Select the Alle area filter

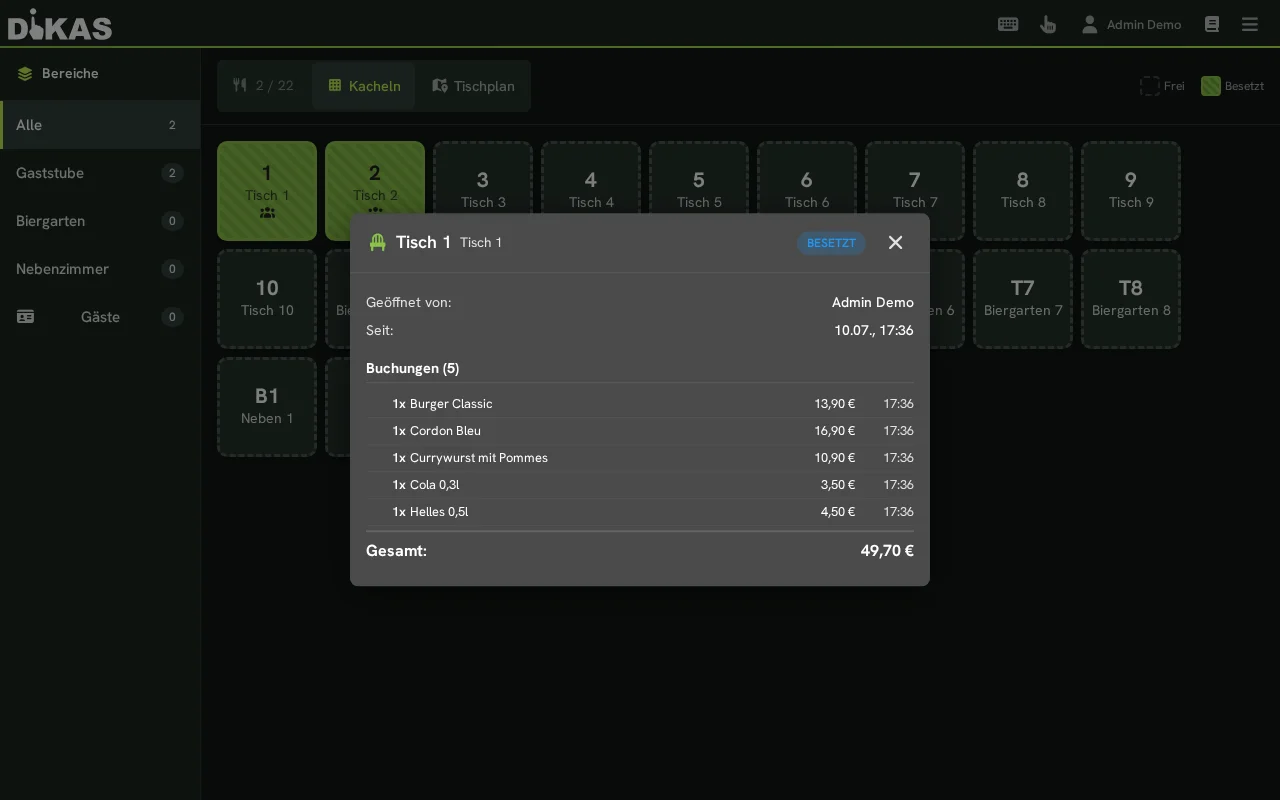click(x=100, y=125)
